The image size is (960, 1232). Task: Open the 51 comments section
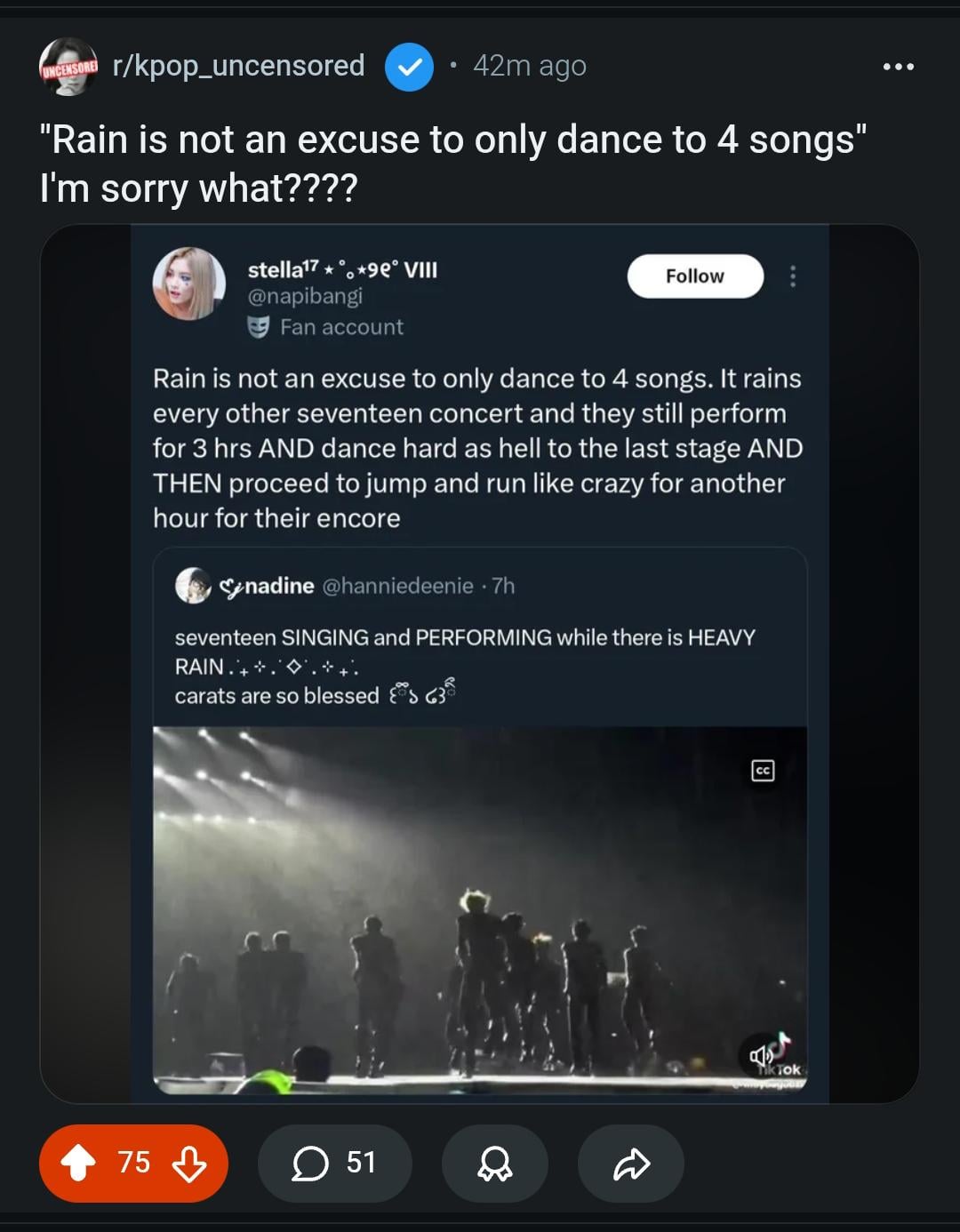click(334, 1163)
